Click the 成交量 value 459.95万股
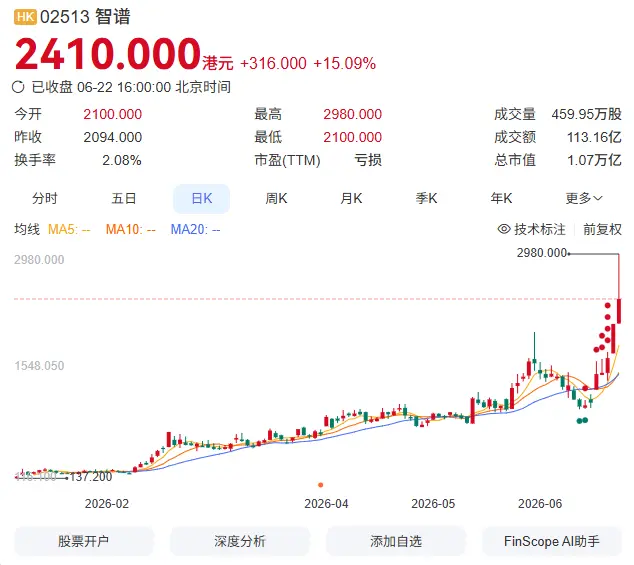Viewport: 634px width, 565px height. coord(586,114)
